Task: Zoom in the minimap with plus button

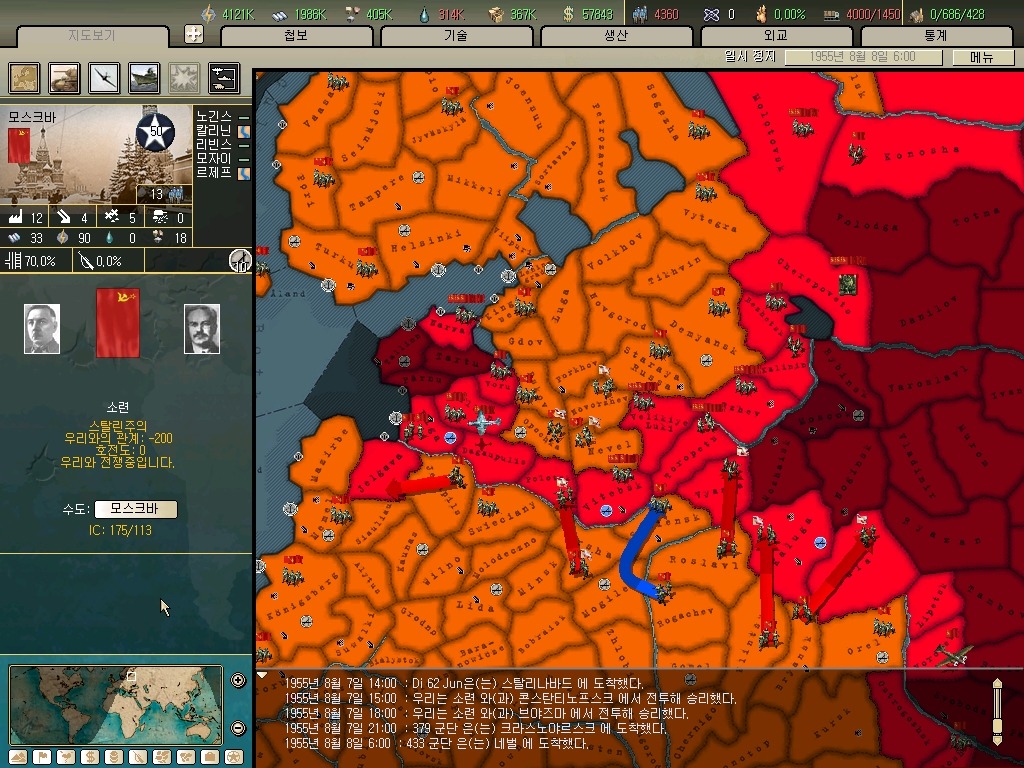Action: pyautogui.click(x=238, y=680)
